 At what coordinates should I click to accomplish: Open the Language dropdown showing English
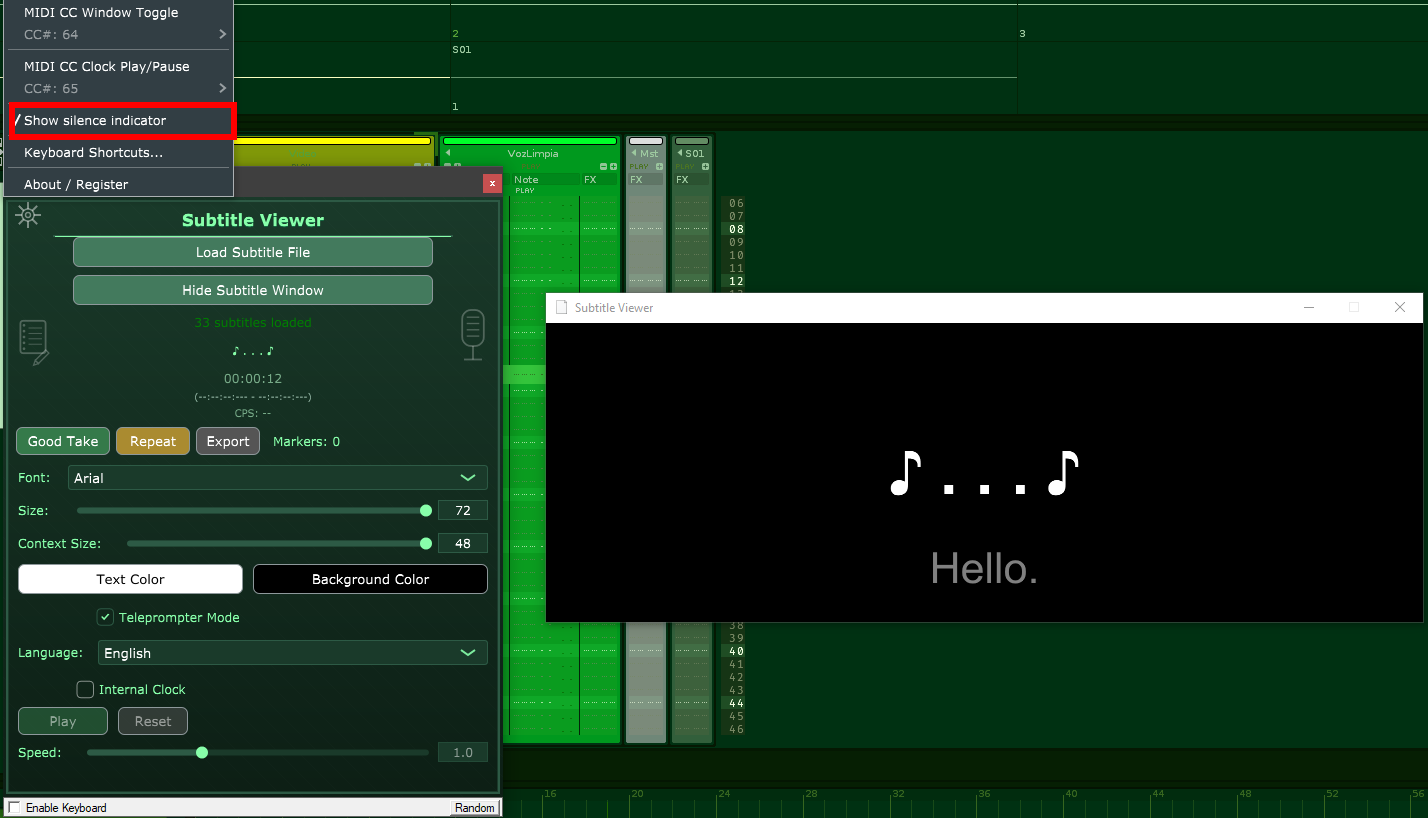click(x=293, y=653)
